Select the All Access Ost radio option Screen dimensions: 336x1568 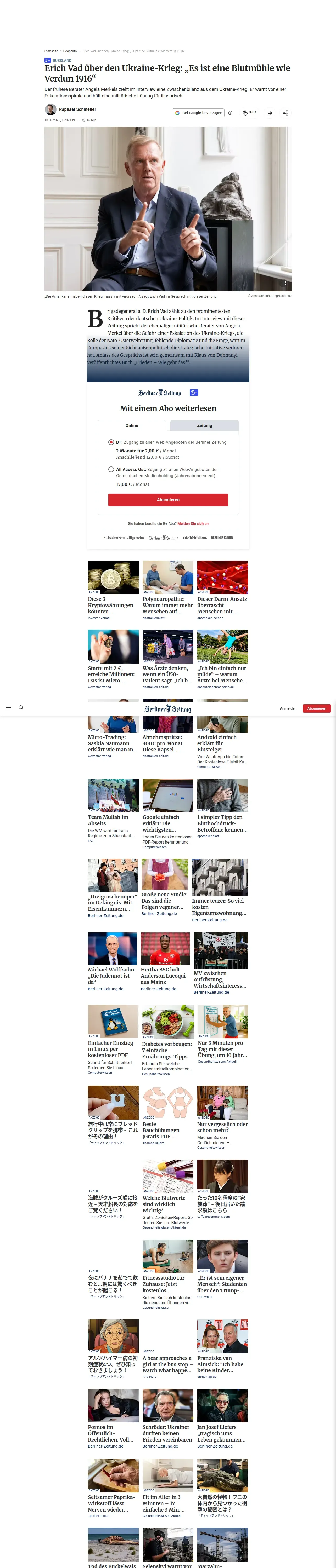(111, 469)
